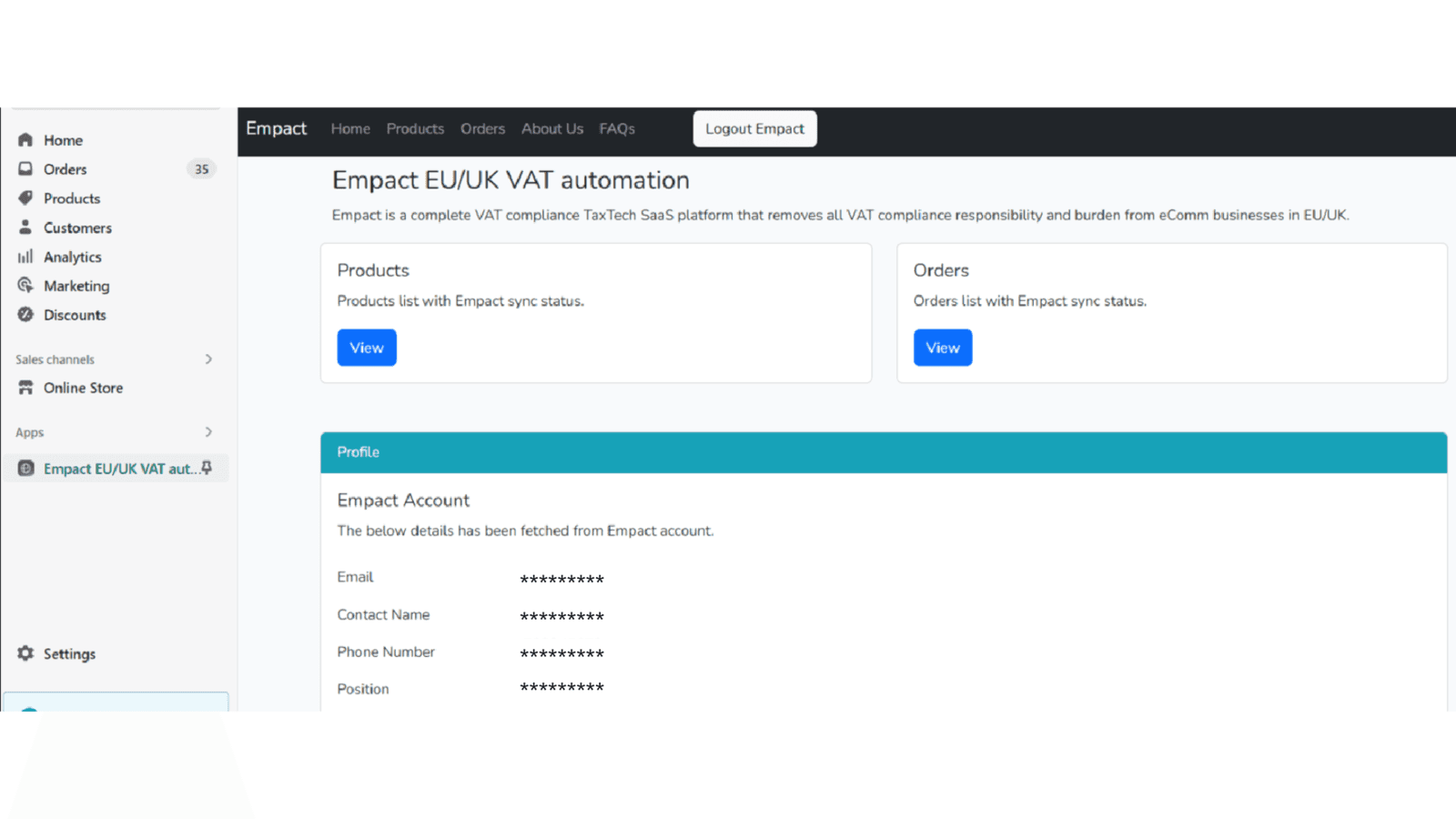Expand the Apps section chevron

(x=208, y=432)
